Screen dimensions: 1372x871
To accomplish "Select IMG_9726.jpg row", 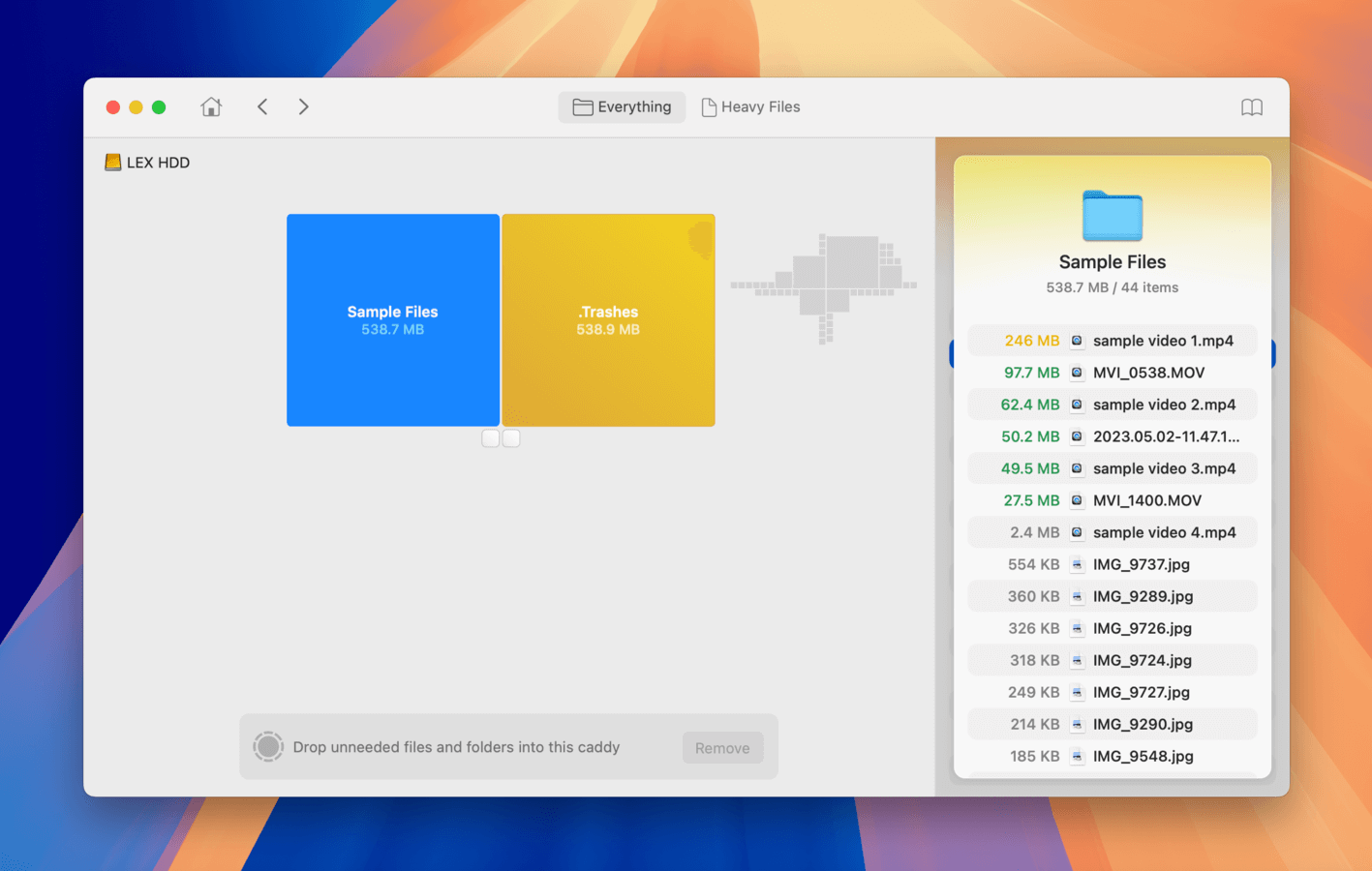I will (x=1113, y=628).
